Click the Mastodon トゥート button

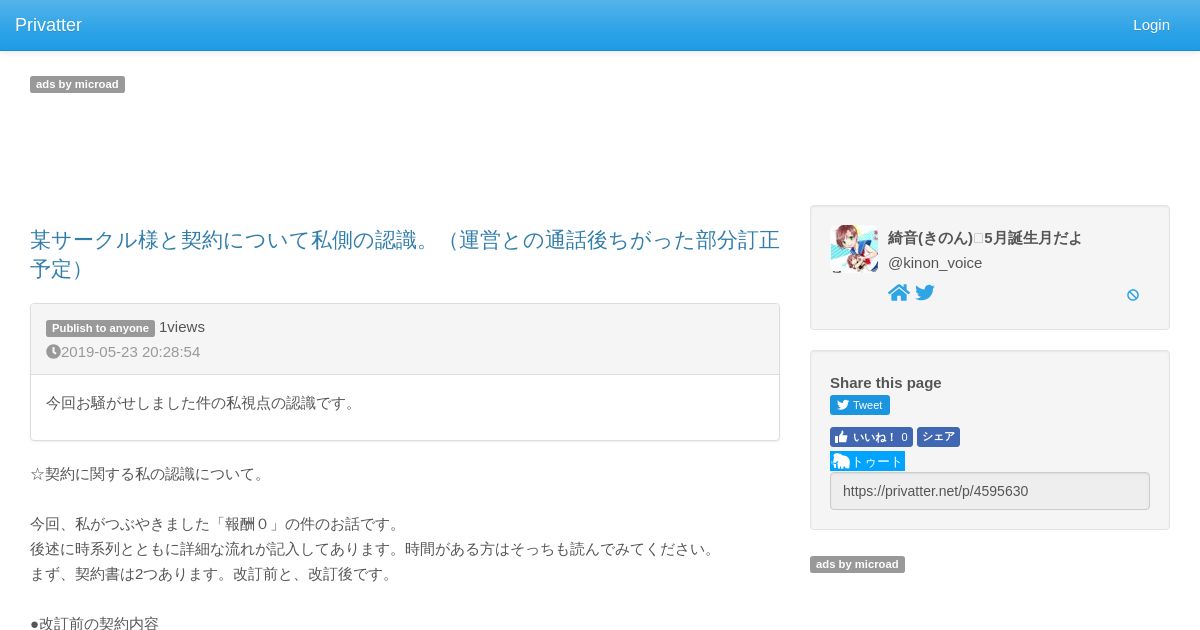867,461
